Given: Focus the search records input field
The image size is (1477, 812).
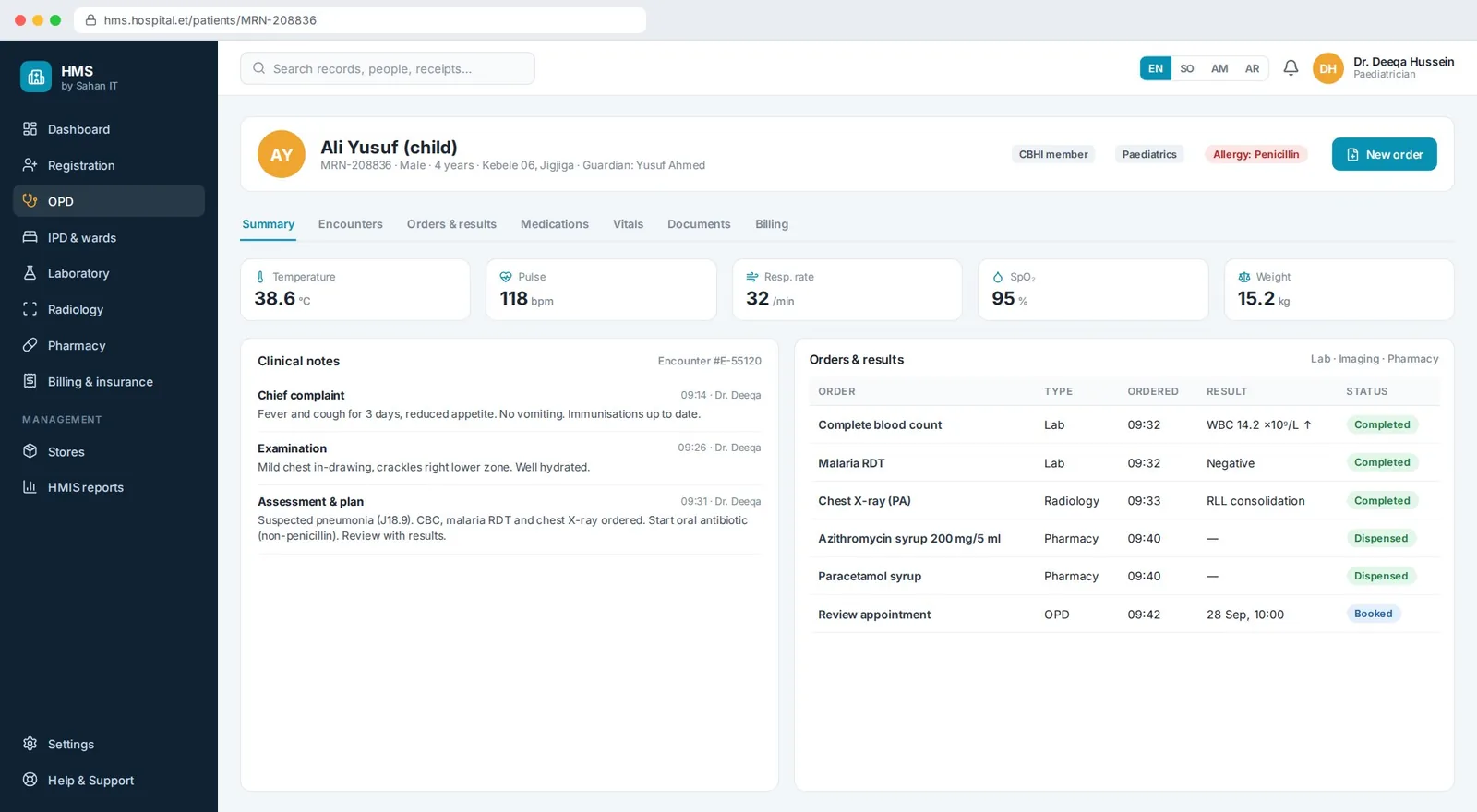Looking at the screenshot, I should (x=388, y=68).
